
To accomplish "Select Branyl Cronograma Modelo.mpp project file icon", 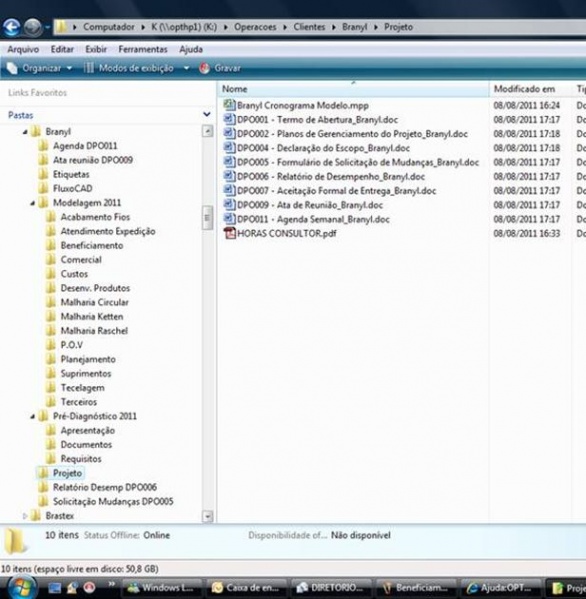I will pos(229,105).
